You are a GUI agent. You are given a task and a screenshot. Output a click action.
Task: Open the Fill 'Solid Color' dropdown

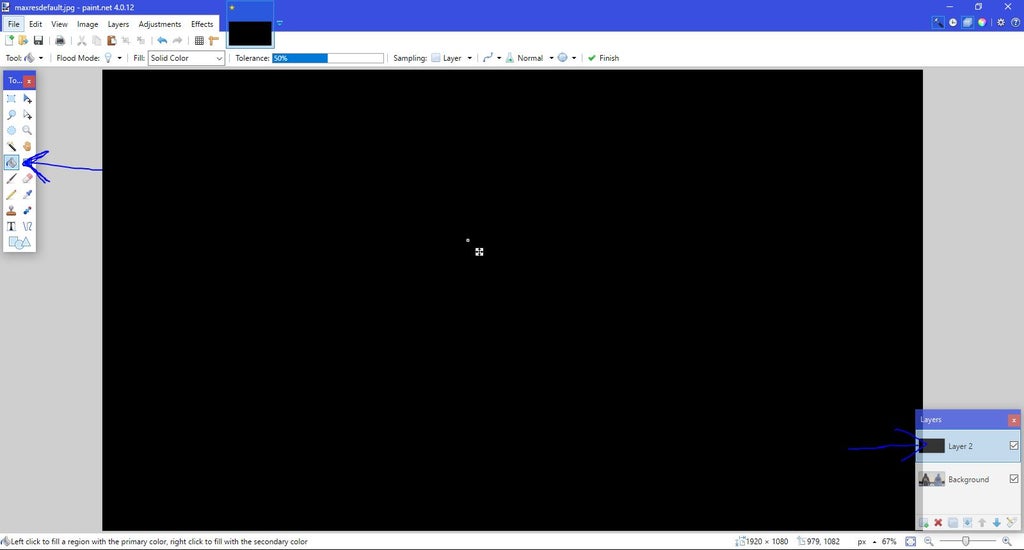click(x=187, y=58)
